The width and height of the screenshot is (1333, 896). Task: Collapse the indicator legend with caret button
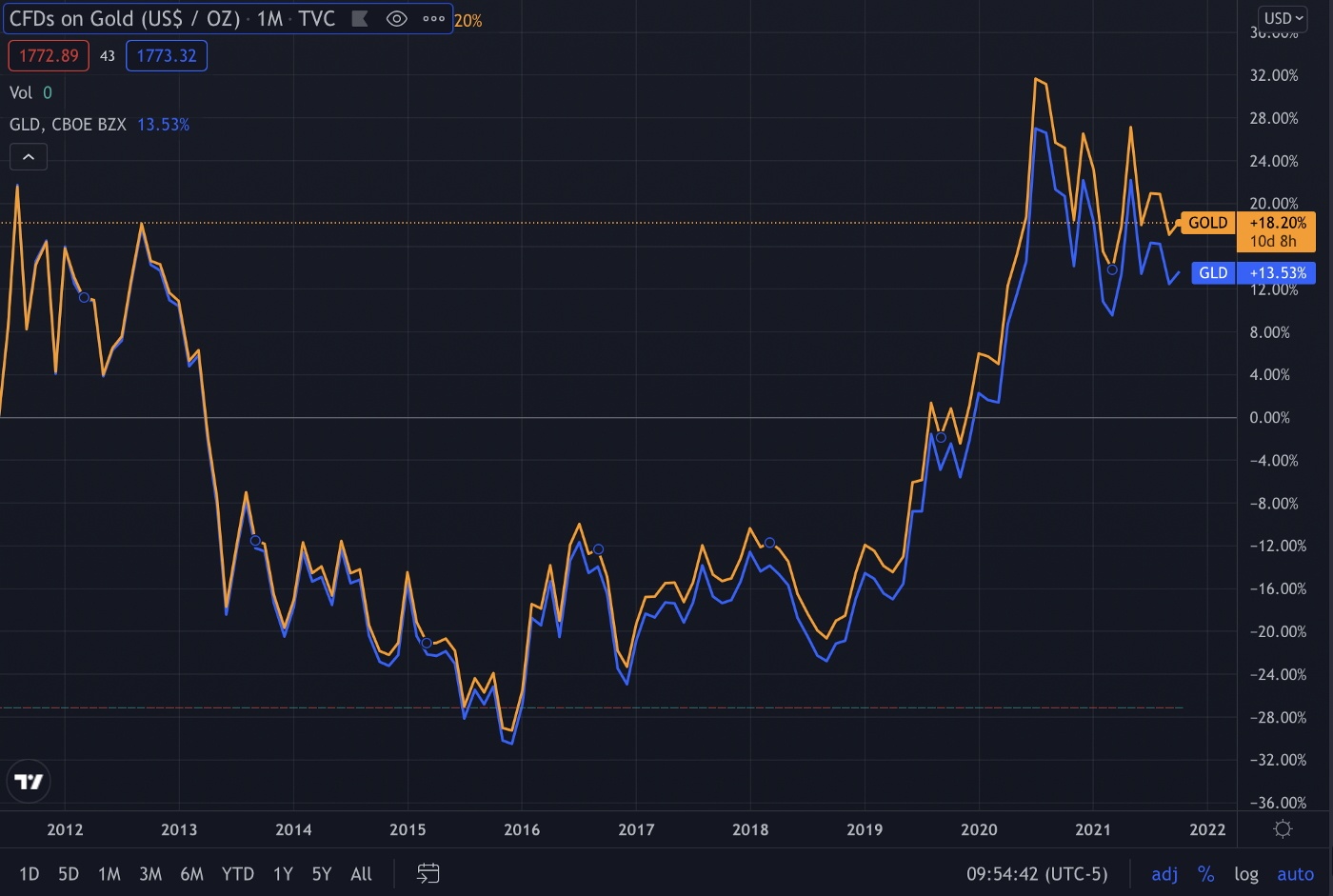pos(29,157)
